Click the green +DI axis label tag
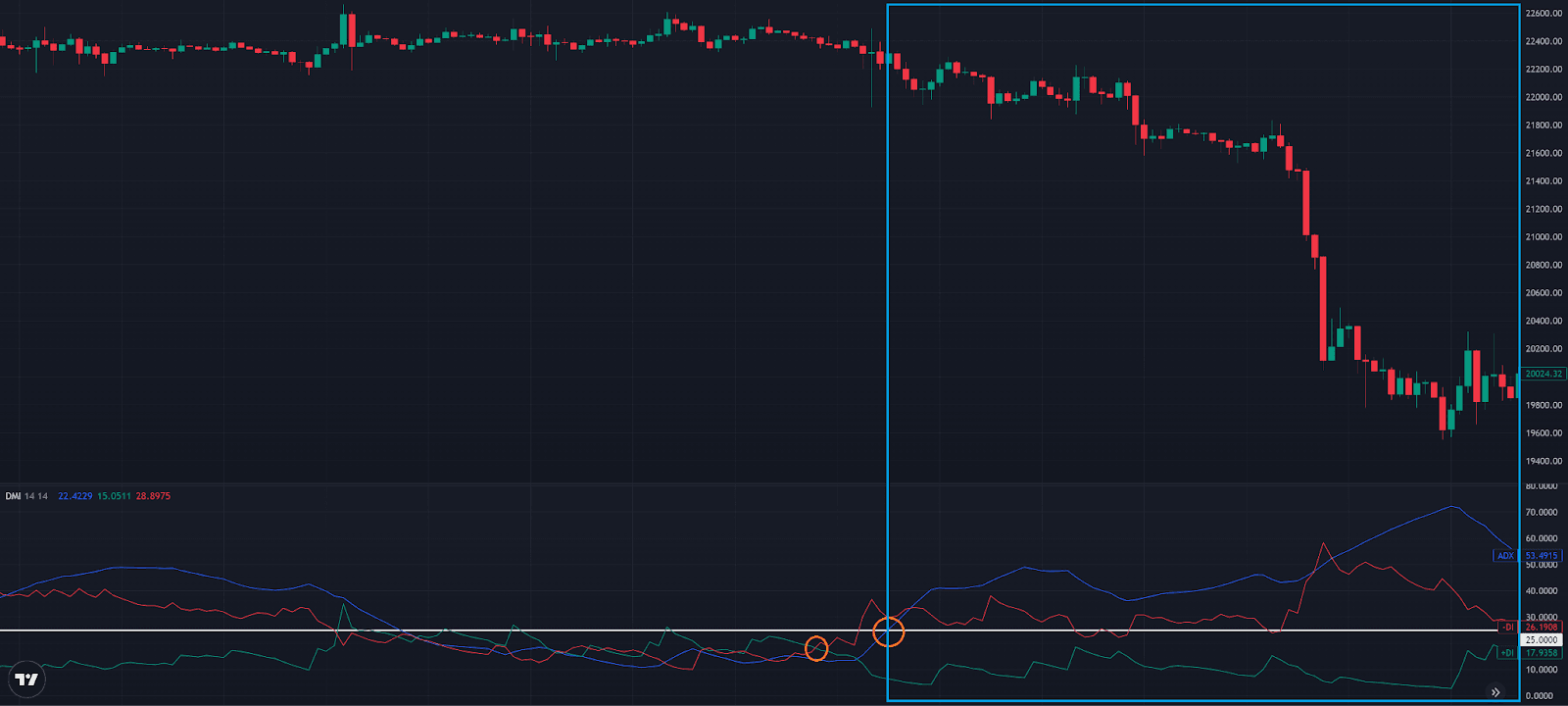 coord(1506,653)
